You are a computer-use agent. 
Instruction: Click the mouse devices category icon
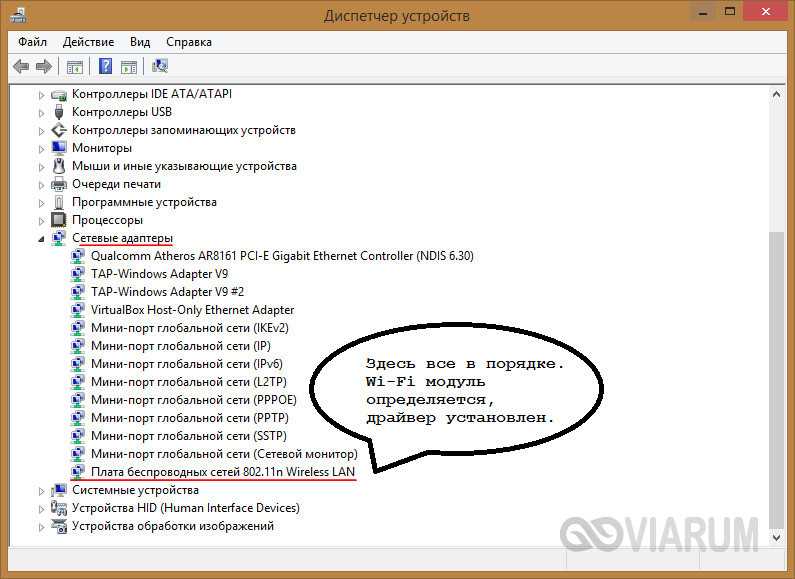tap(59, 166)
